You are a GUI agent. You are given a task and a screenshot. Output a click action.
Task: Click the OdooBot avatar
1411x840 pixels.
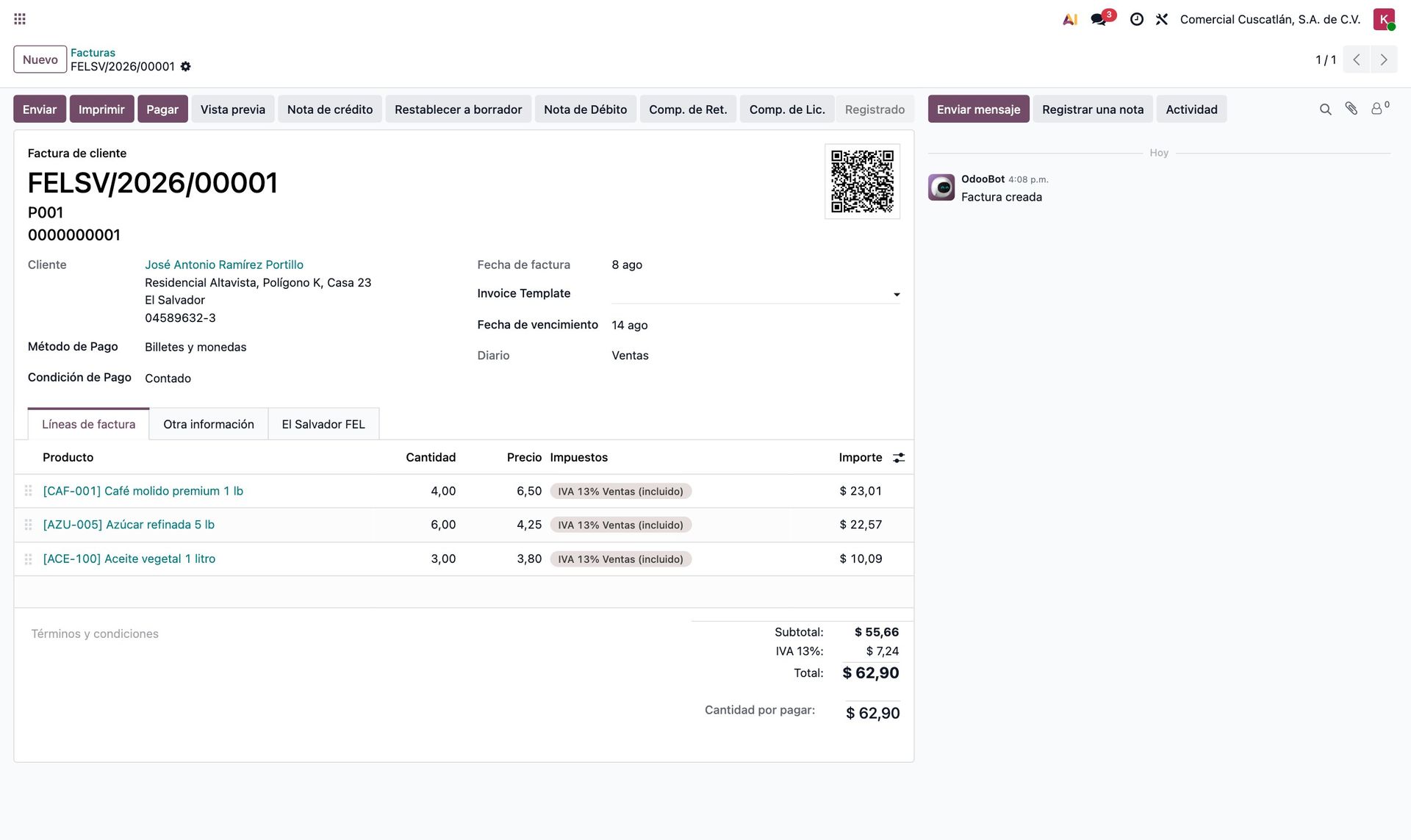pyautogui.click(x=941, y=187)
